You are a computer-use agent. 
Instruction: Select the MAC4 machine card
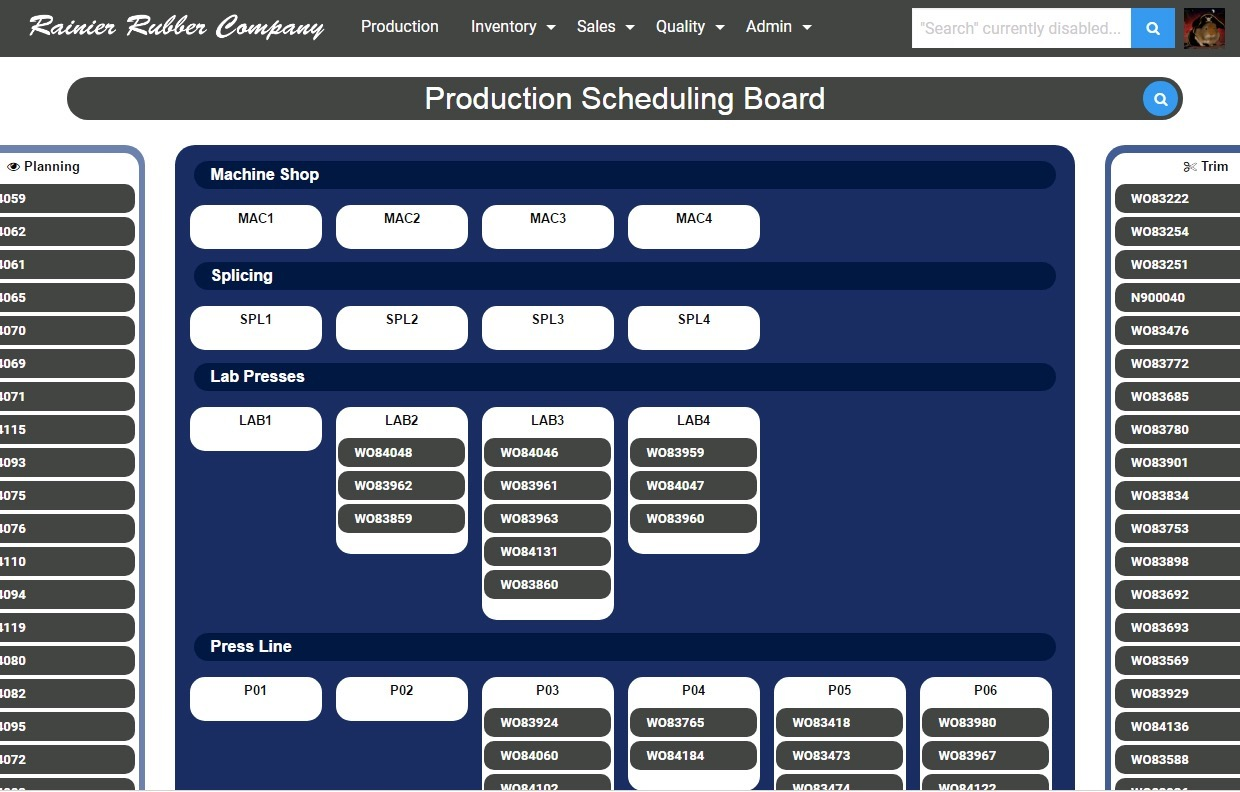(x=694, y=227)
